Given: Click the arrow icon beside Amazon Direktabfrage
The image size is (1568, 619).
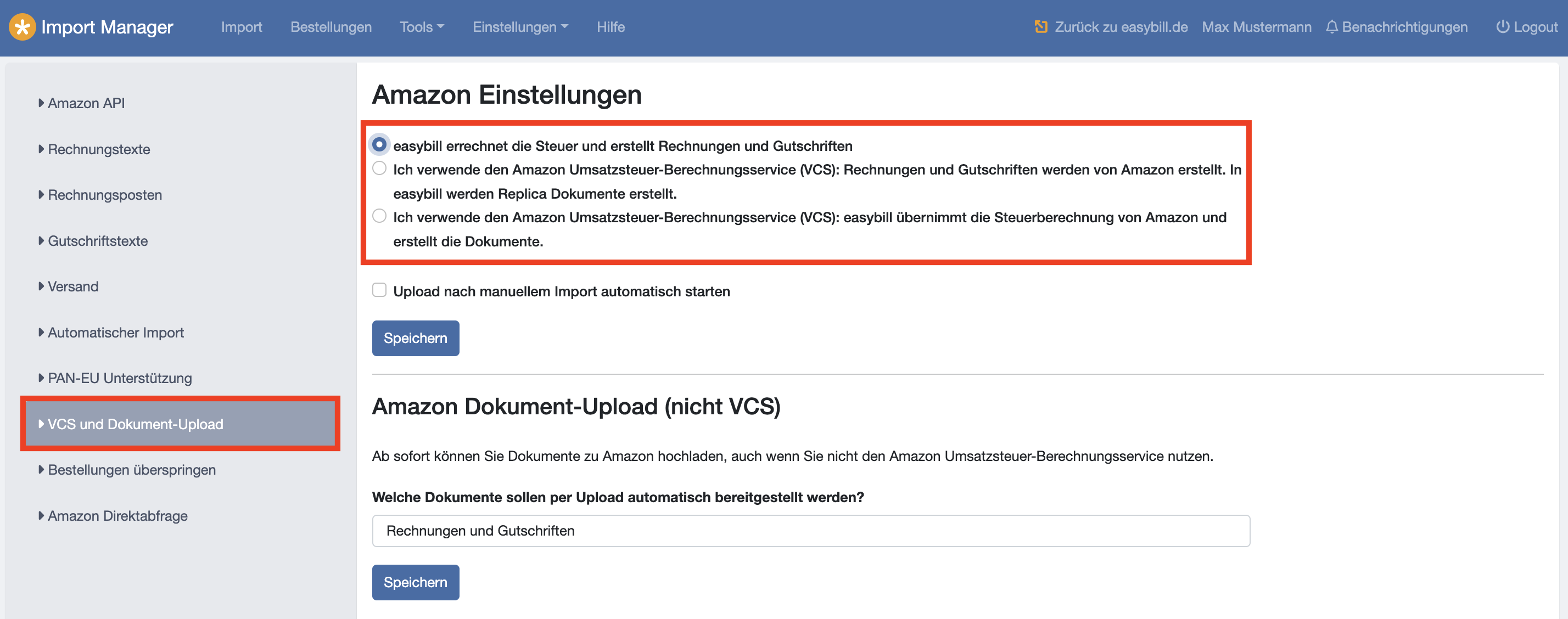Looking at the screenshot, I should [41, 515].
